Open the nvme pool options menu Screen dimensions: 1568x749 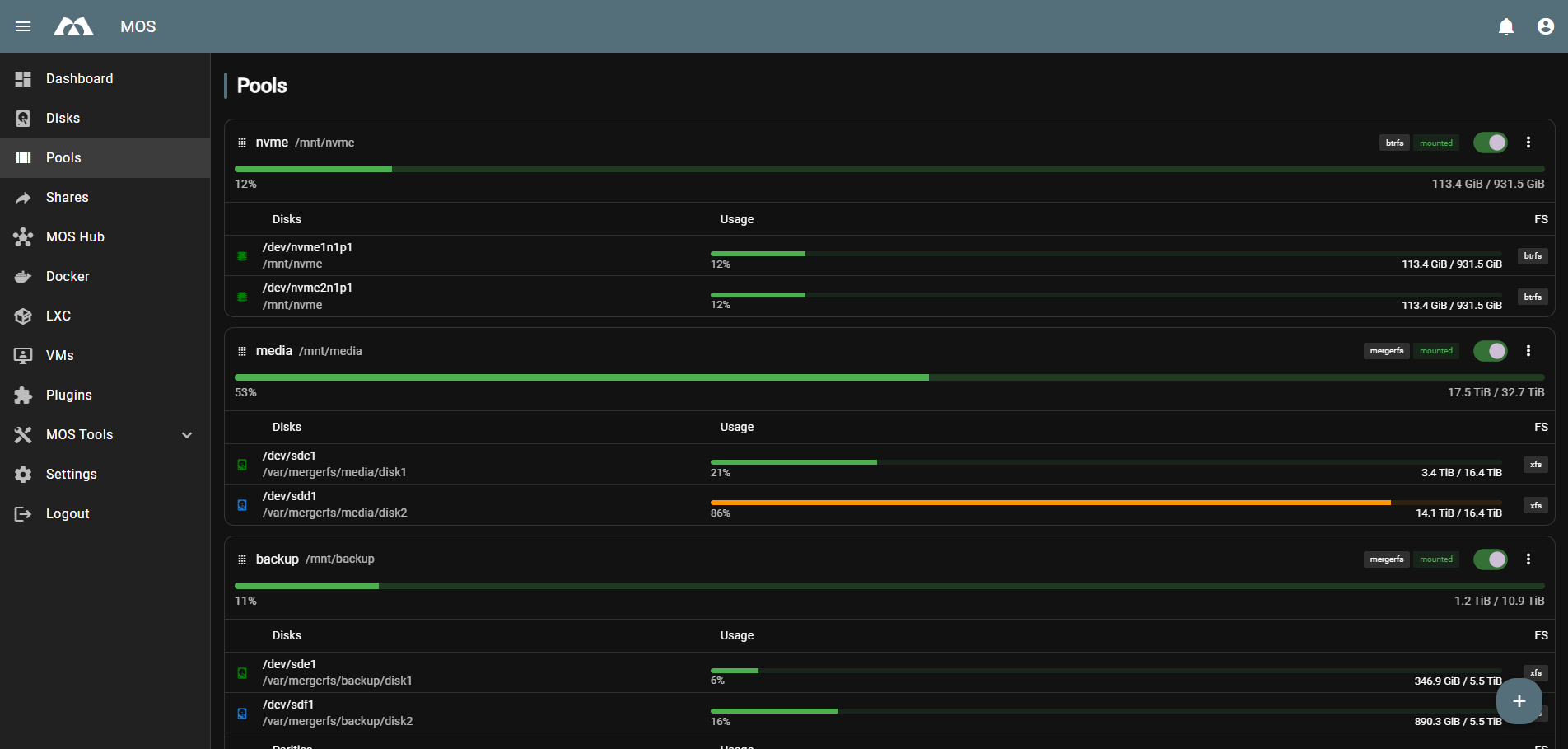click(x=1528, y=142)
